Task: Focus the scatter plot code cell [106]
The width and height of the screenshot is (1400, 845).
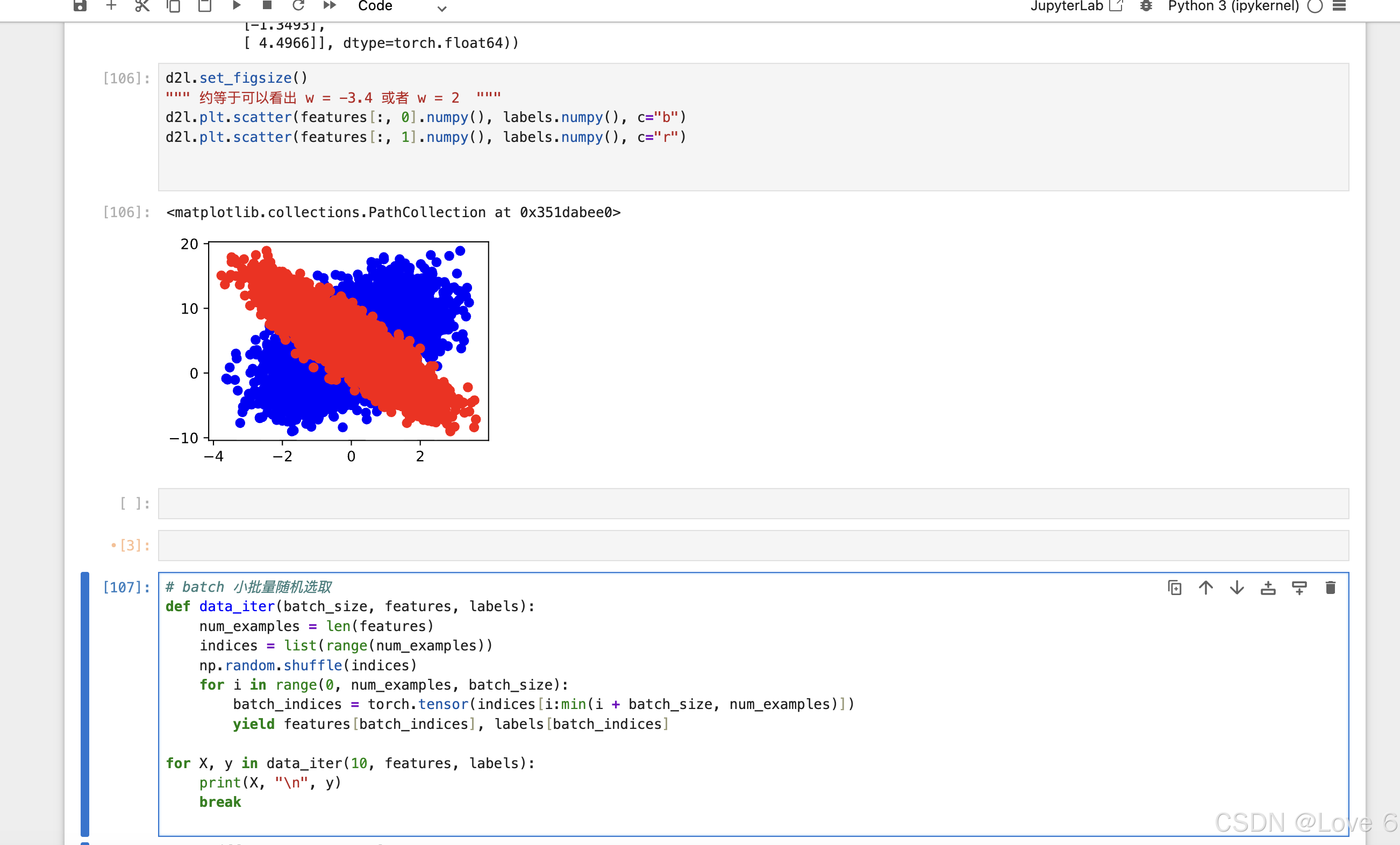Action: click(753, 127)
